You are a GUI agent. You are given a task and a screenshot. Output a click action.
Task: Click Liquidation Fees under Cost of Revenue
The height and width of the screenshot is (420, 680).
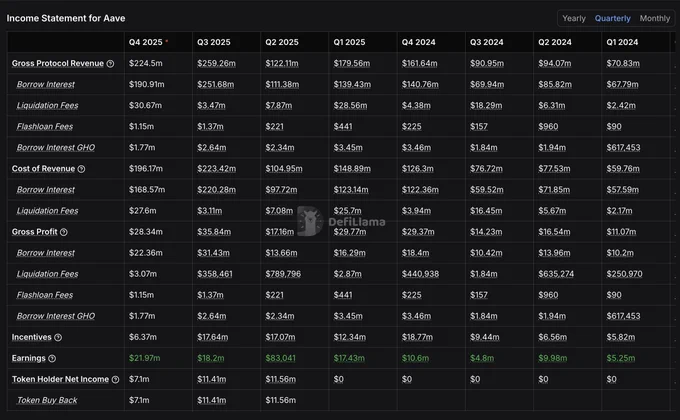47,210
